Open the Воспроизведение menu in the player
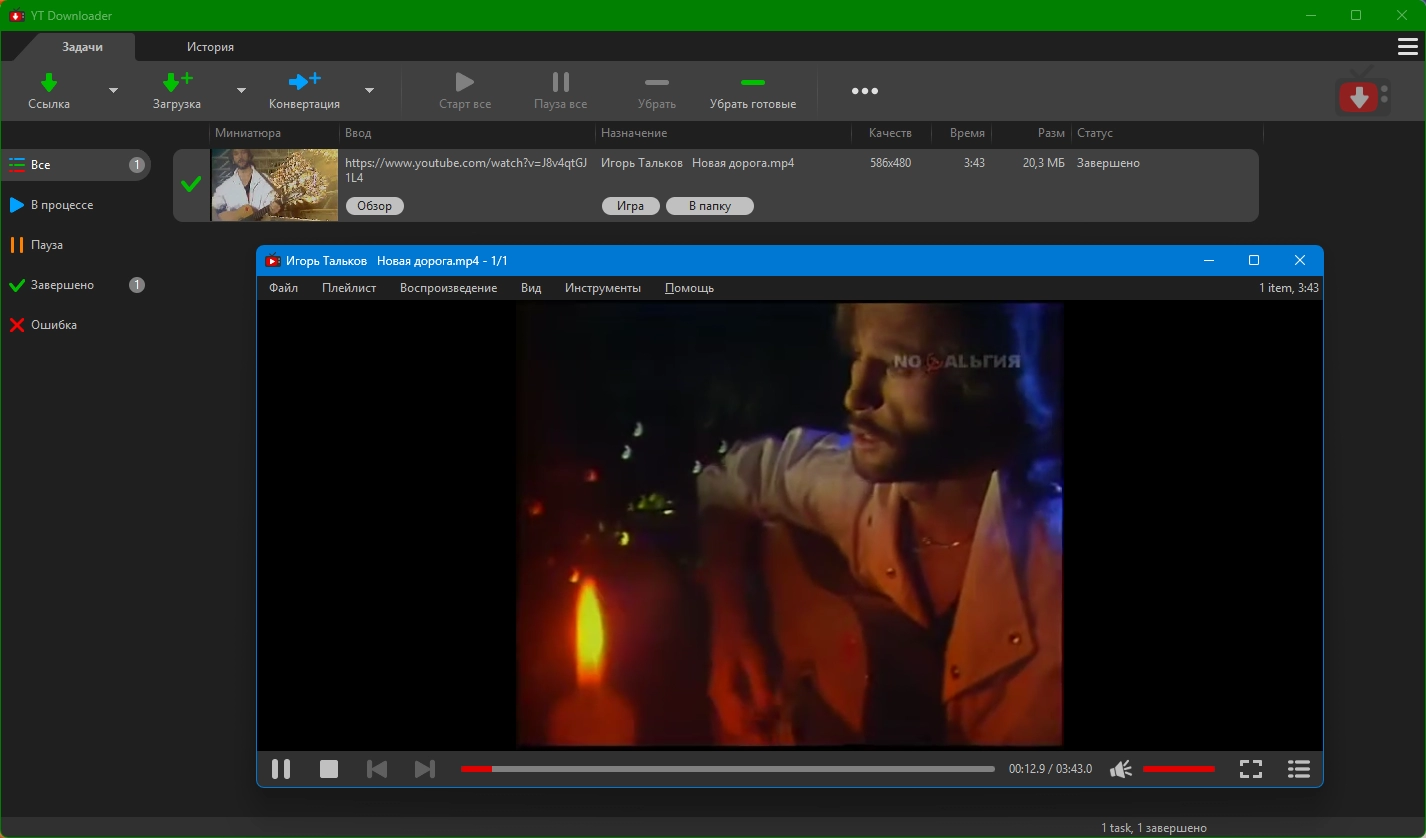1426x838 pixels. pos(448,288)
